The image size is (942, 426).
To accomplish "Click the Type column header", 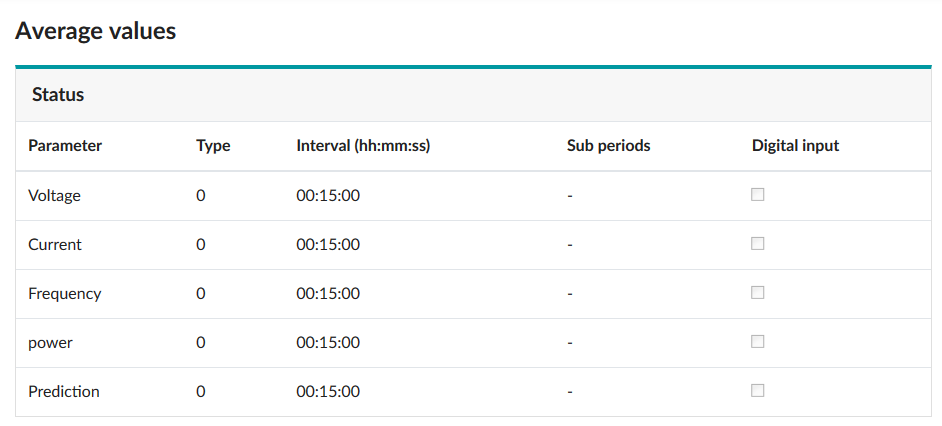I will click(x=213, y=146).
